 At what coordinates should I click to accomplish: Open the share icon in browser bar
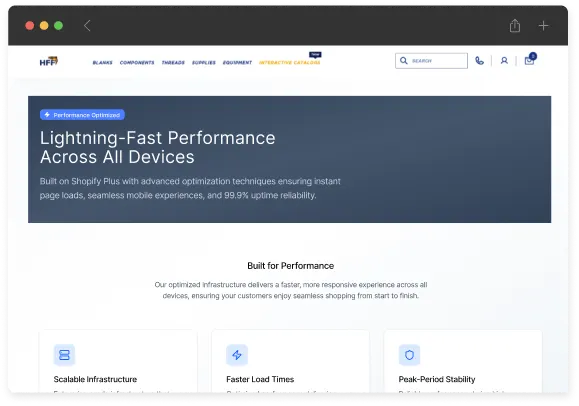(x=515, y=25)
